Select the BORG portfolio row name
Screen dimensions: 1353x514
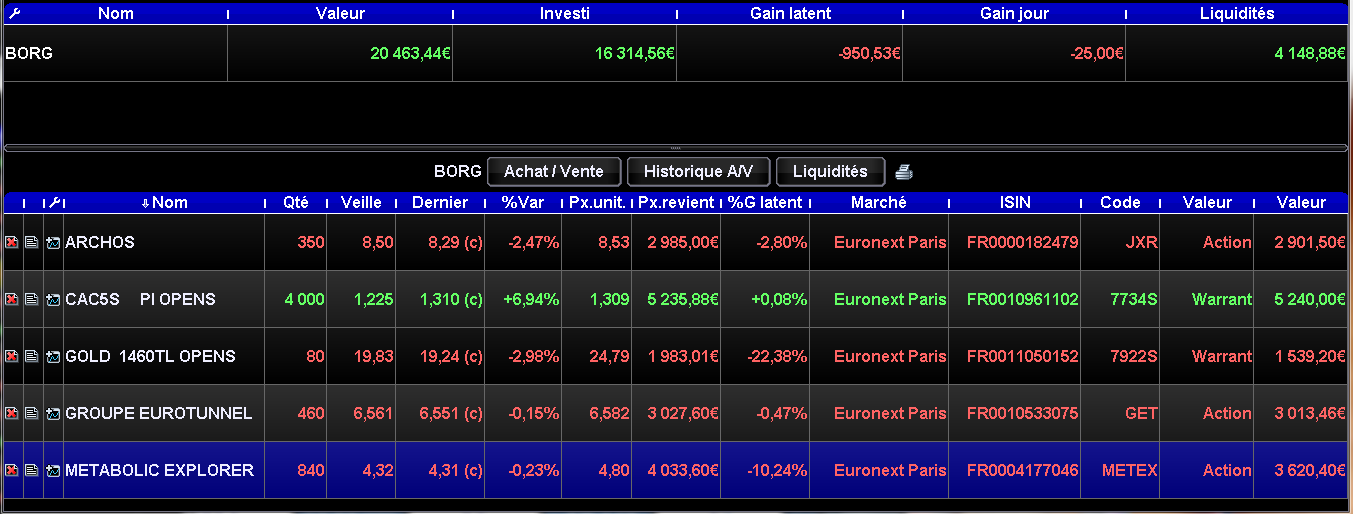pos(29,54)
